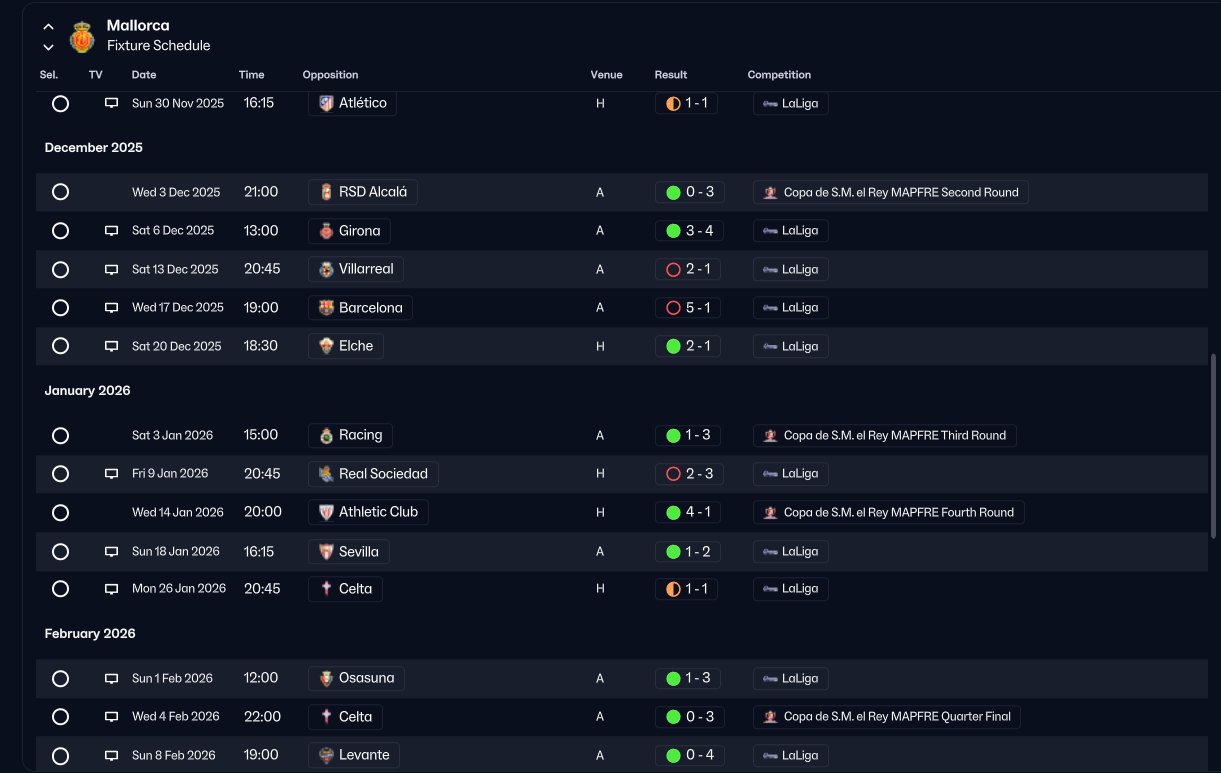Click the Athletic Club badge icon
Viewport: 1221px width, 773px height.
[x=326, y=512]
